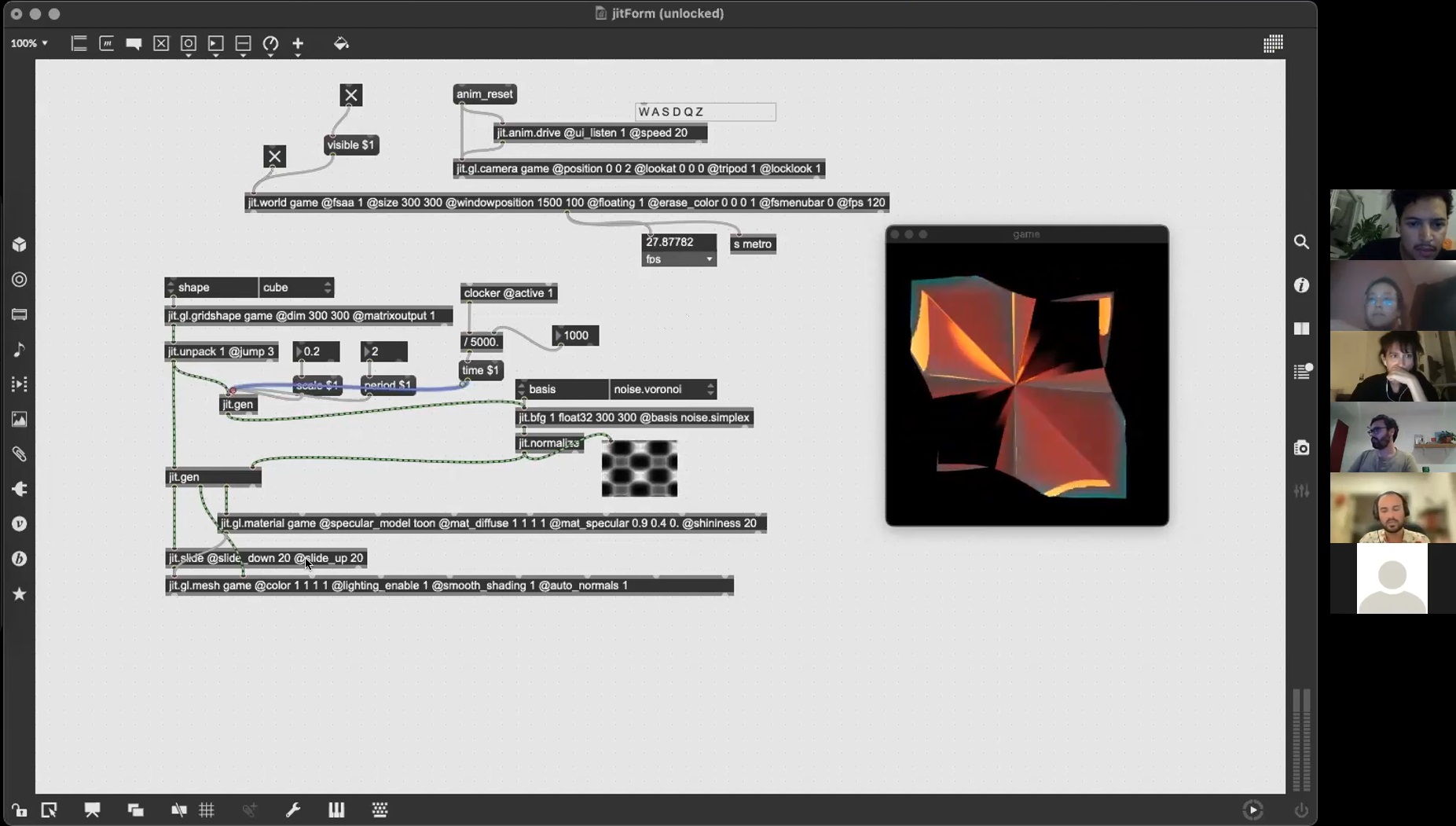Click the 1000 number box

(x=576, y=336)
